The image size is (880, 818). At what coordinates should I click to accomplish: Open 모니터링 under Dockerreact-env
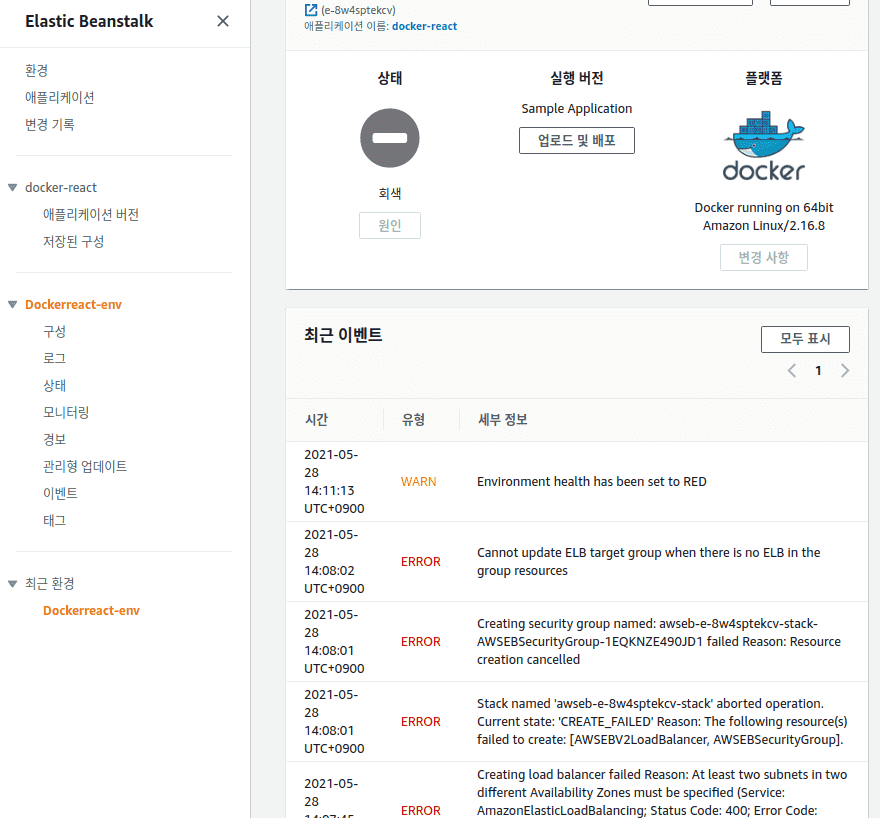66,412
